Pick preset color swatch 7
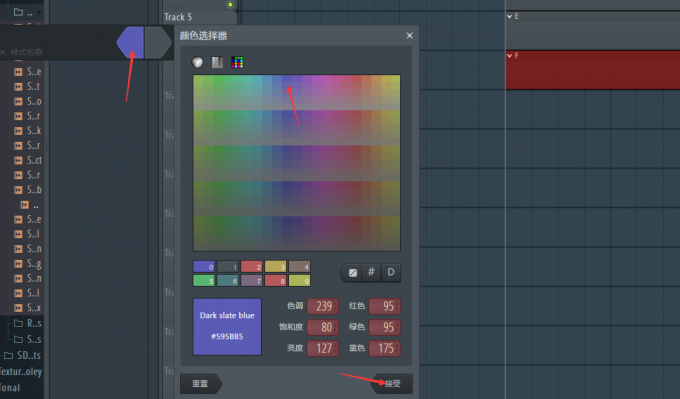The height and width of the screenshot is (399, 680). click(x=252, y=281)
